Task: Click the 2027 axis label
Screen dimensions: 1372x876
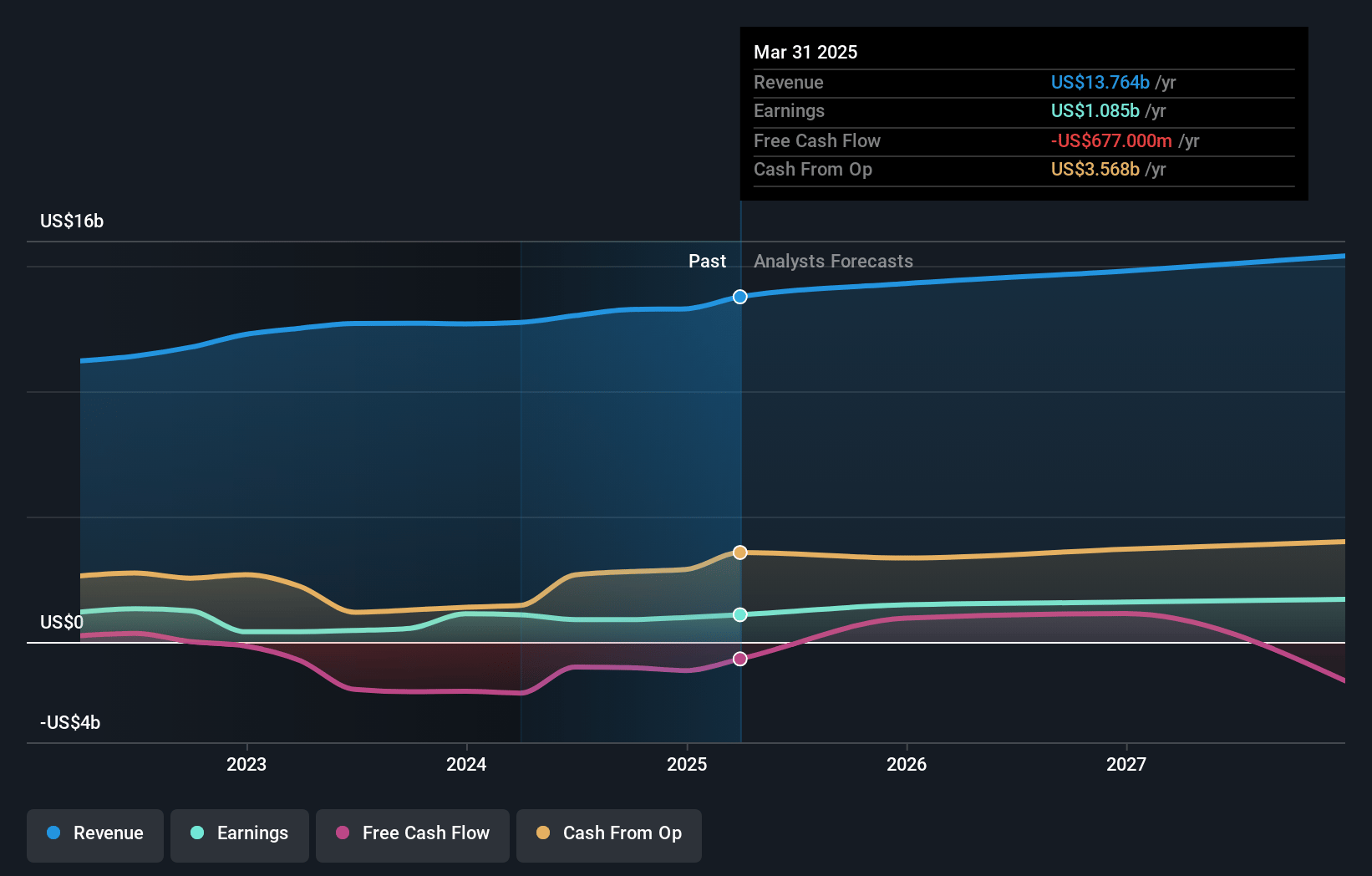Action: [1126, 764]
